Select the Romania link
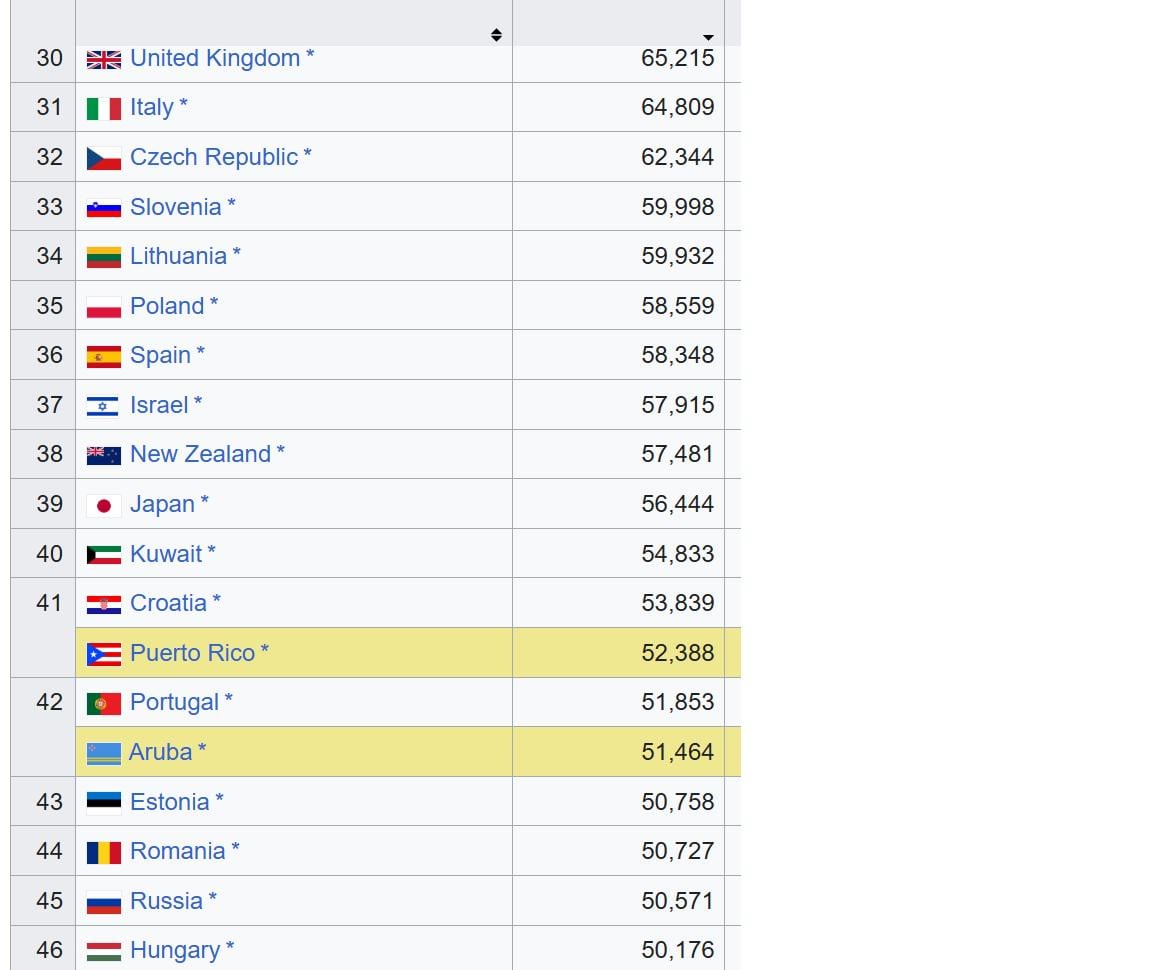The image size is (1152, 970). click(177, 851)
